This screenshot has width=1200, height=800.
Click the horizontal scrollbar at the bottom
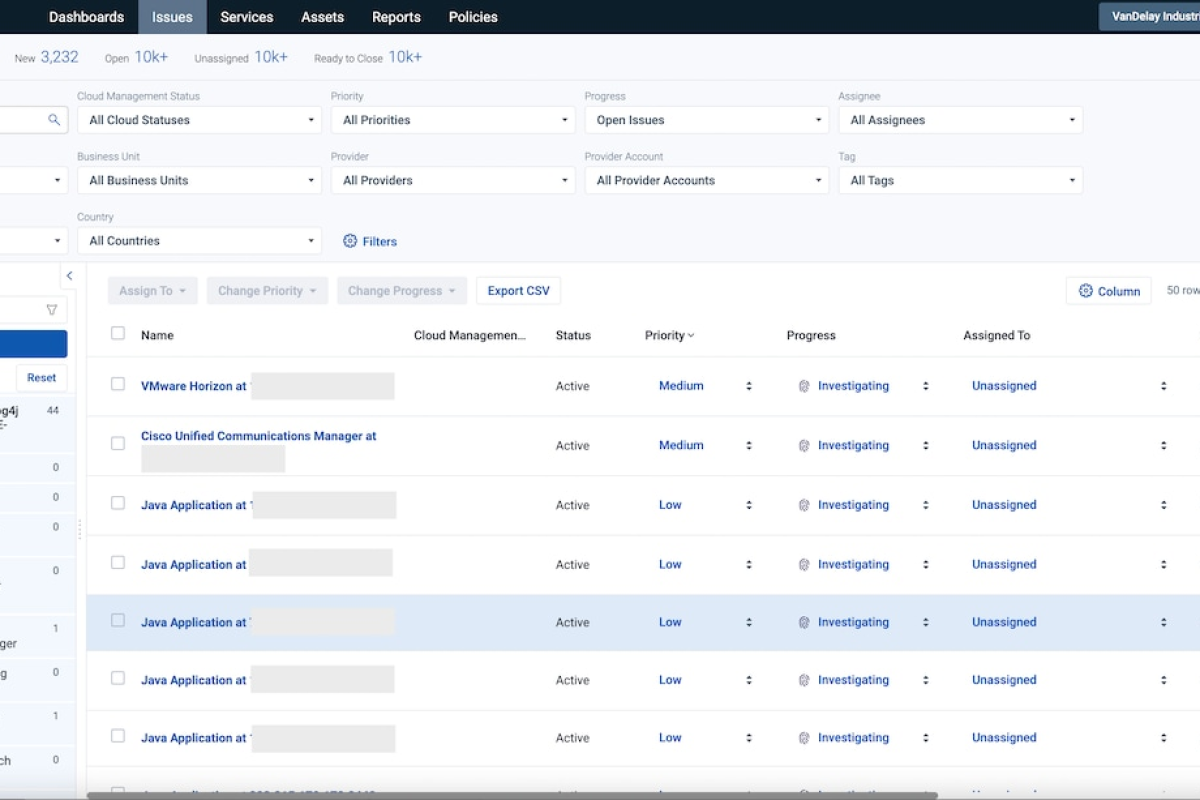[x=512, y=795]
